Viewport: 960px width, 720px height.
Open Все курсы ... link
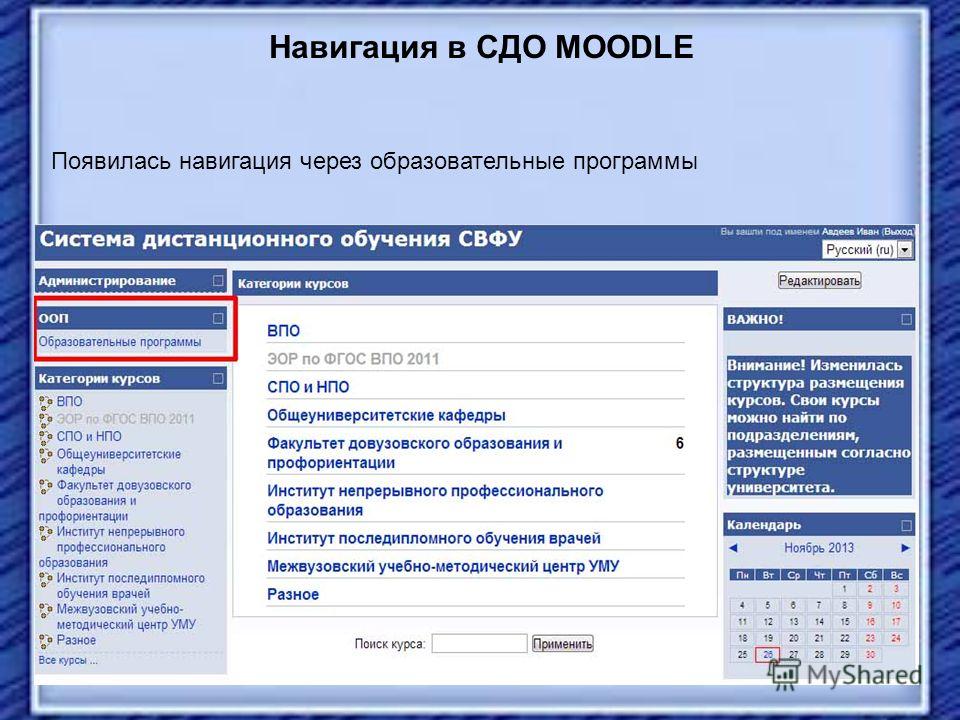point(67,661)
